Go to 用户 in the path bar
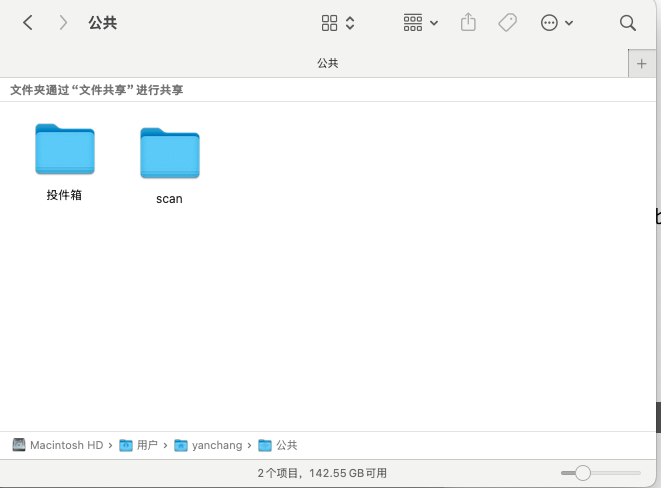Screen dimensions: 661x488 point(139,445)
